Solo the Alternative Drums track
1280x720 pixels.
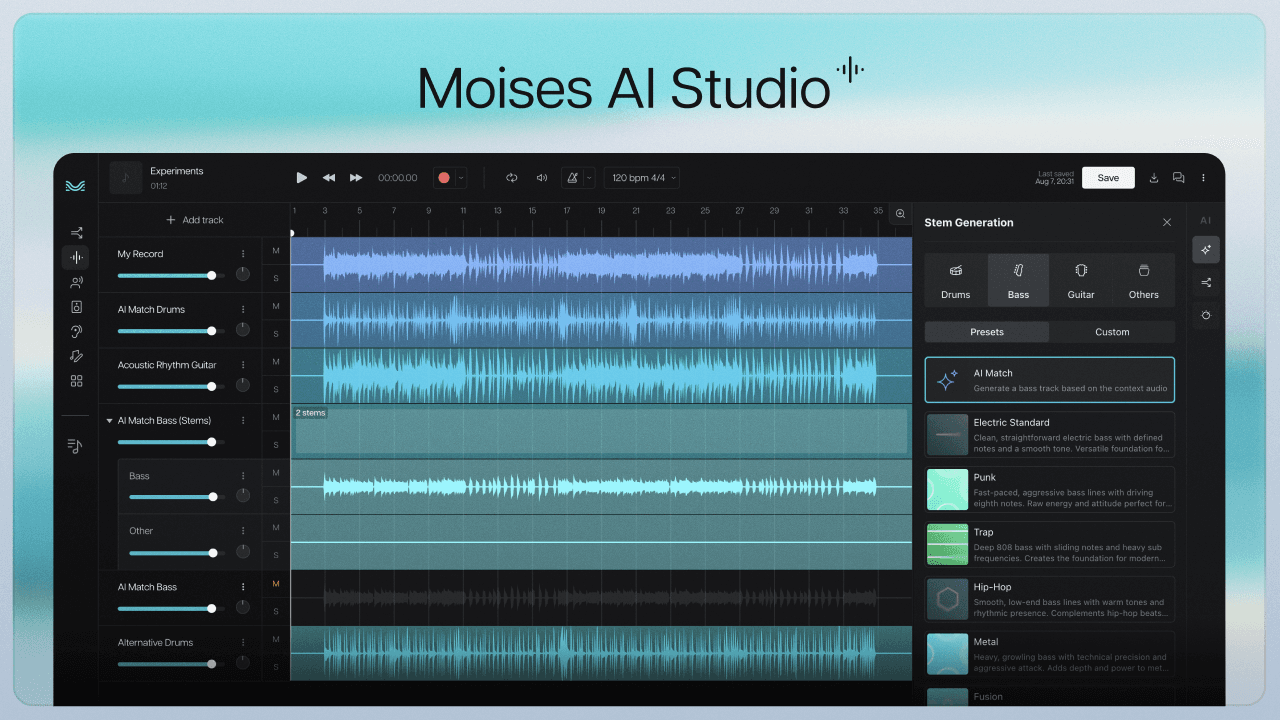[276, 667]
